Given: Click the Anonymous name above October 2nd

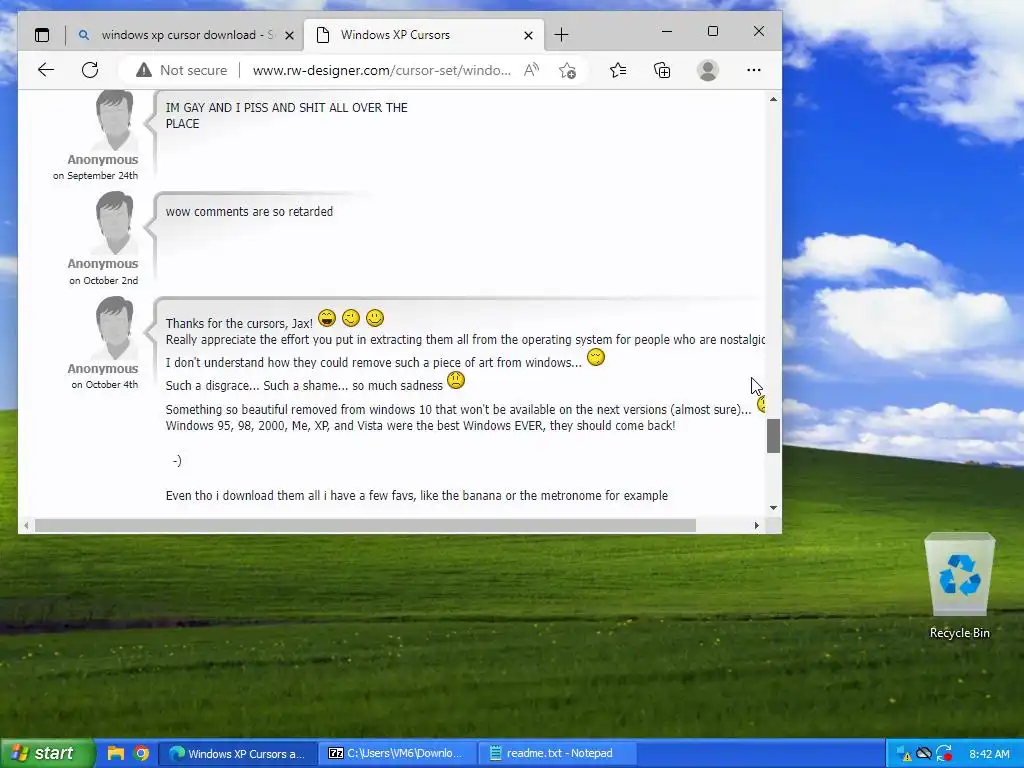Looking at the screenshot, I should [x=103, y=264].
